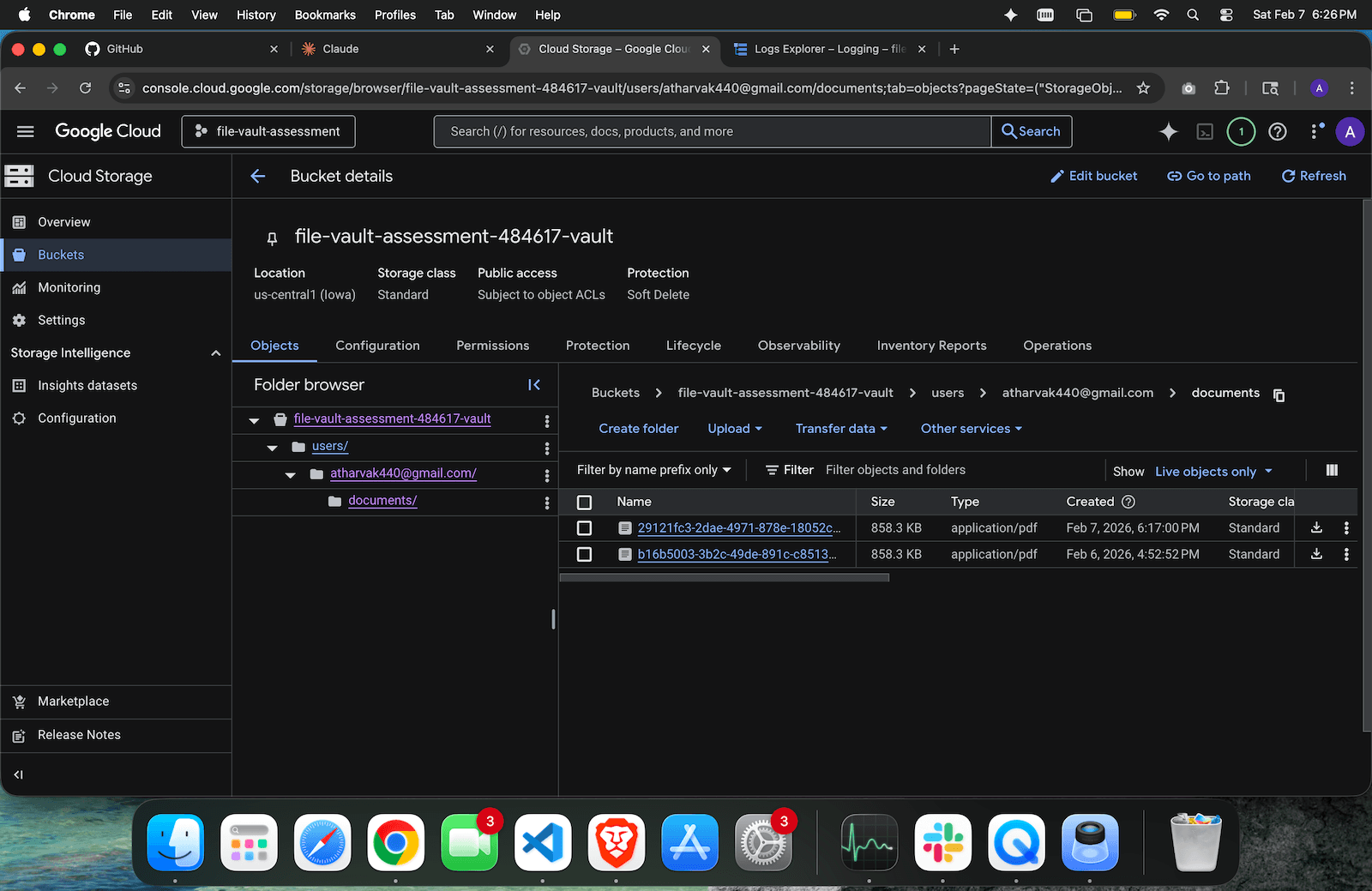Open Cloud Shell terminal
This screenshot has width=1372, height=891.
coord(1205,131)
